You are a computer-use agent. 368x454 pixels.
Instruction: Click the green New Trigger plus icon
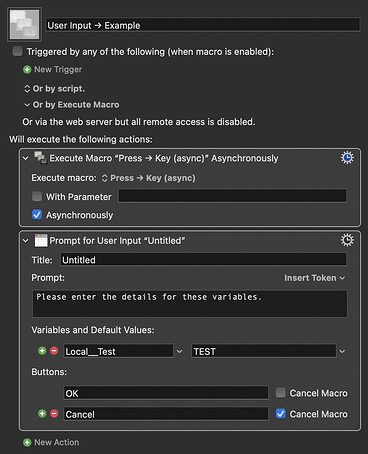(x=27, y=70)
